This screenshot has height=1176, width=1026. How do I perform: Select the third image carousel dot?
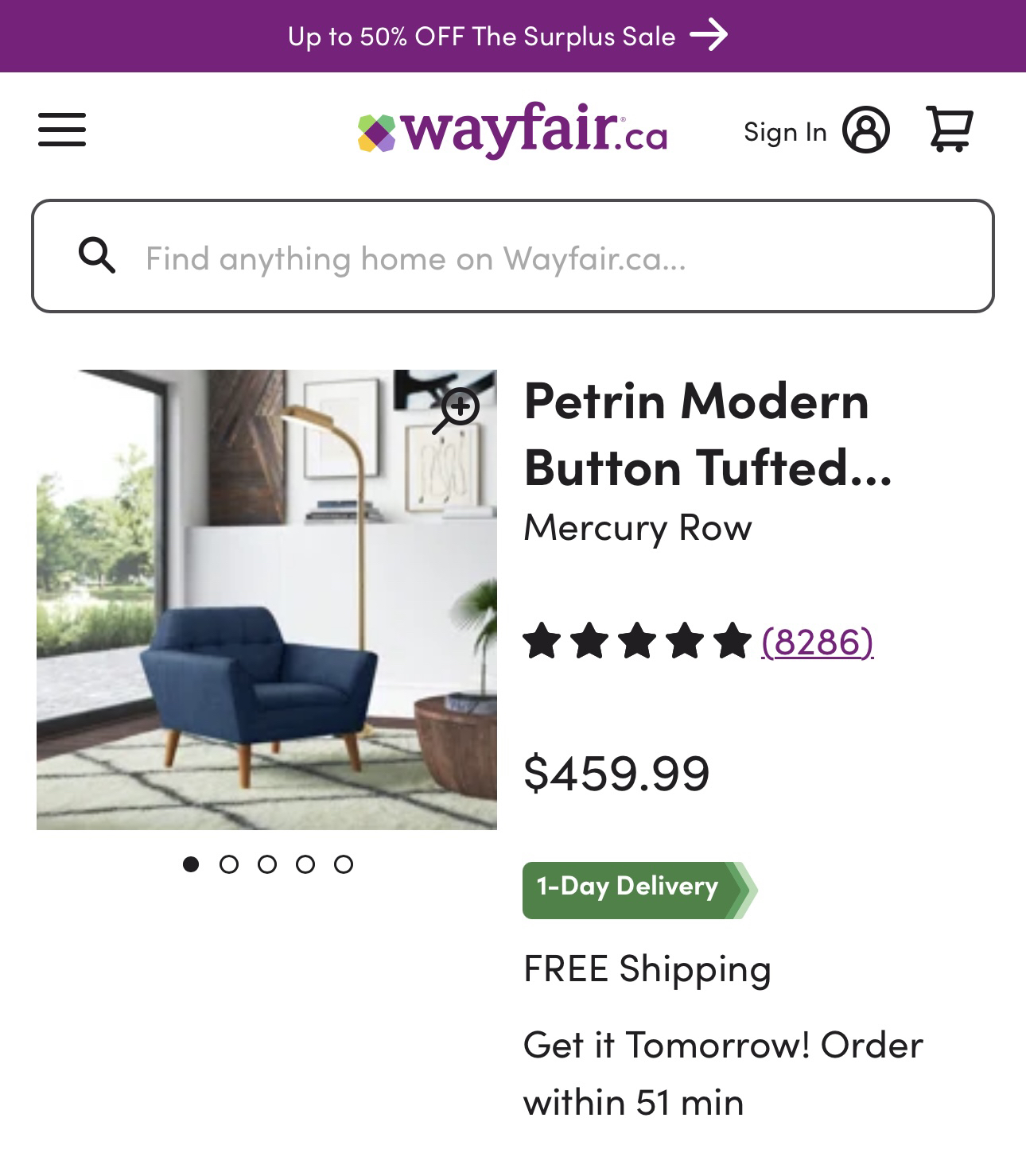(x=267, y=864)
